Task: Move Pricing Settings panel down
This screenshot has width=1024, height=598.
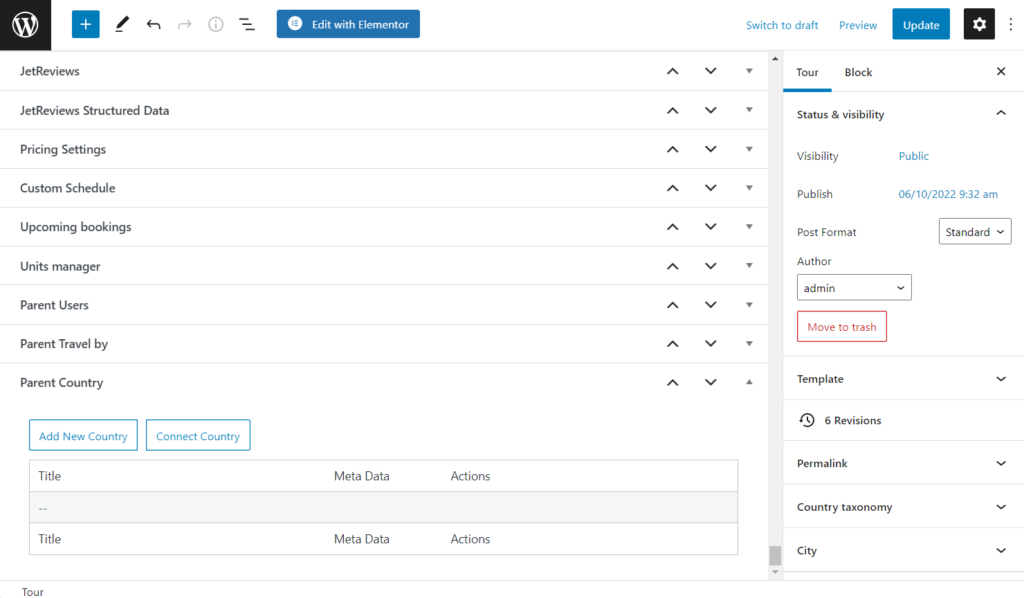Action: 711,150
